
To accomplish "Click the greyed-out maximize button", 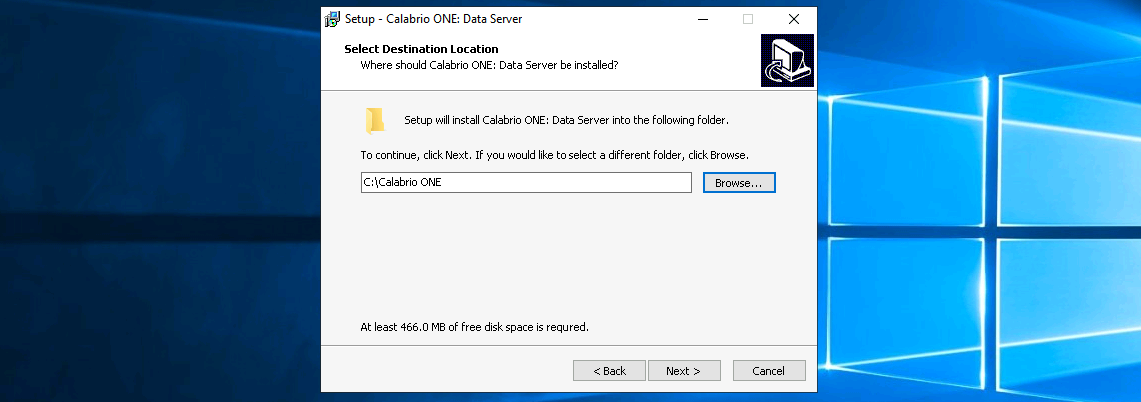I will pyautogui.click(x=747, y=19).
